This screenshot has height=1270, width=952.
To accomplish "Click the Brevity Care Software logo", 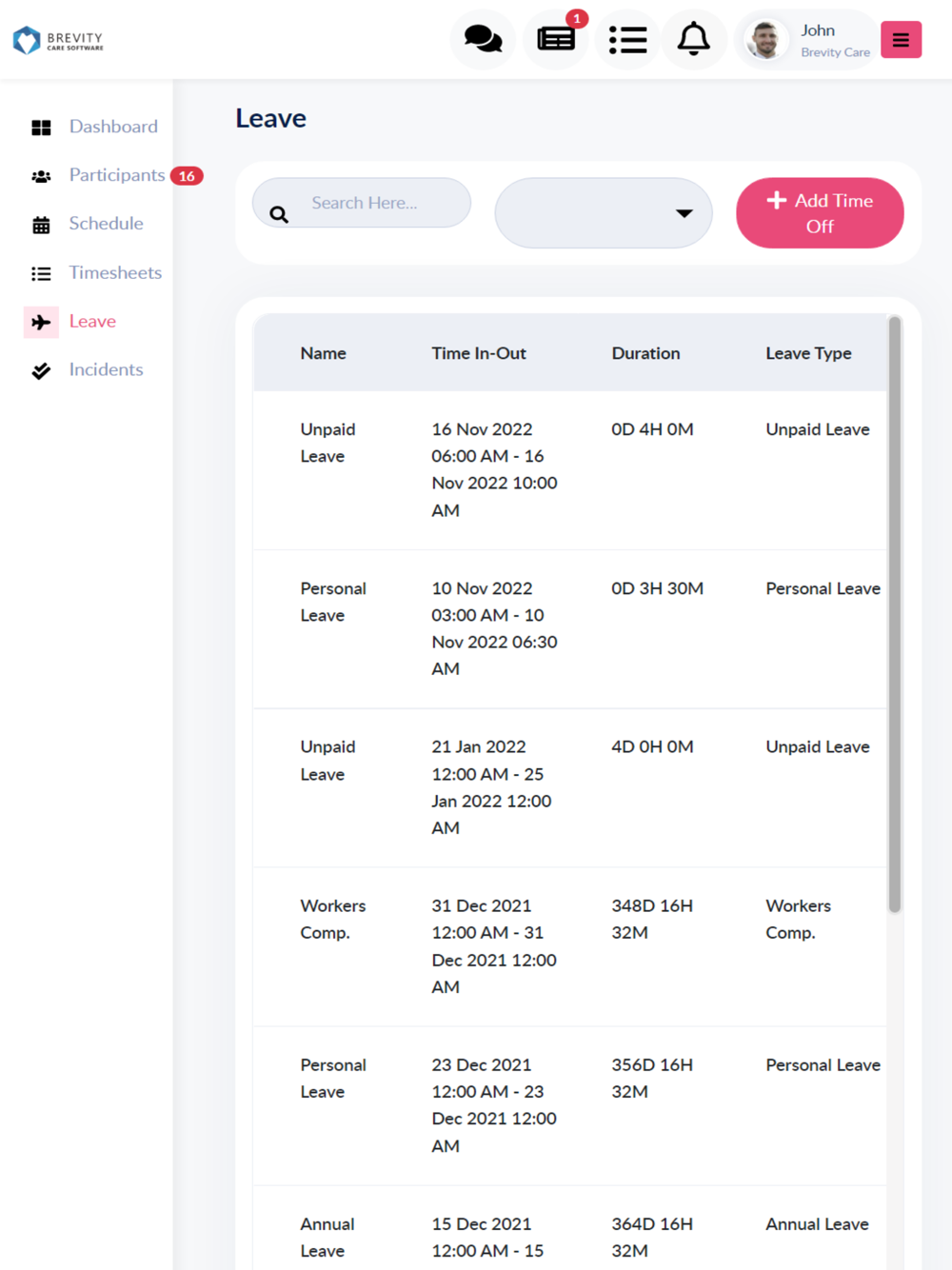I will [59, 40].
